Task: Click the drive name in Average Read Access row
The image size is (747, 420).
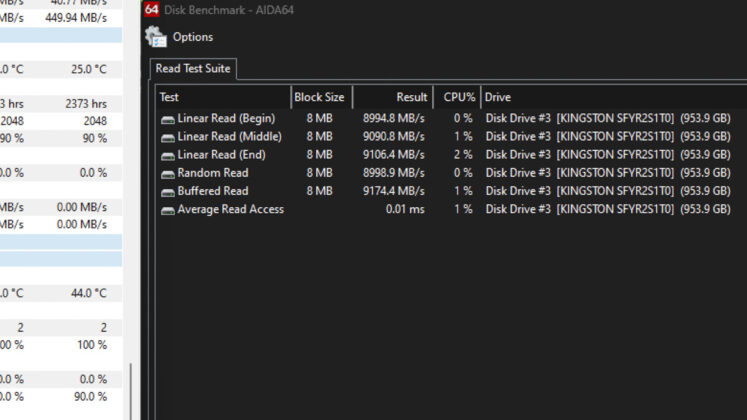Action: coord(608,209)
